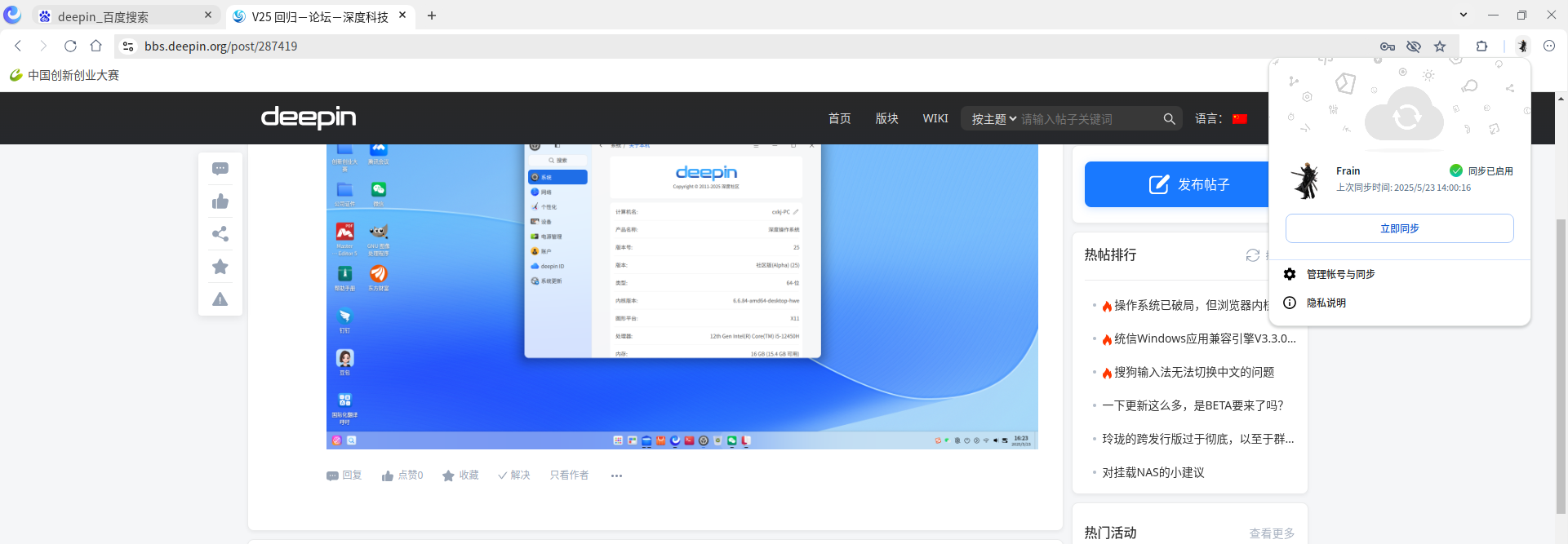Open the language selector flag

pyautogui.click(x=1240, y=119)
